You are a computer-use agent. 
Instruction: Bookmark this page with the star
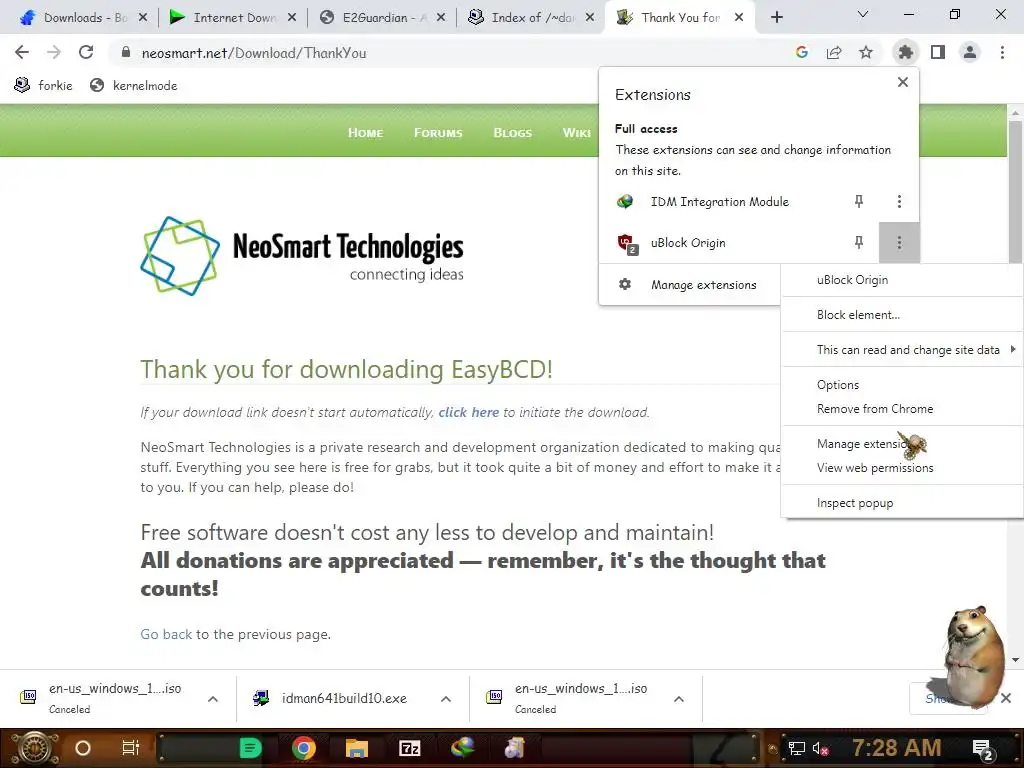pos(866,52)
